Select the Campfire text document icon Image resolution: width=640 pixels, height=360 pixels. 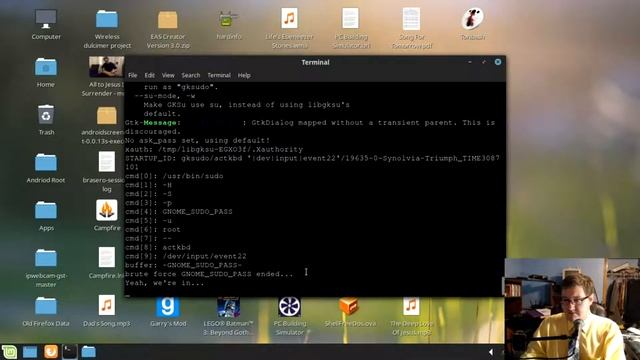(x=107, y=258)
